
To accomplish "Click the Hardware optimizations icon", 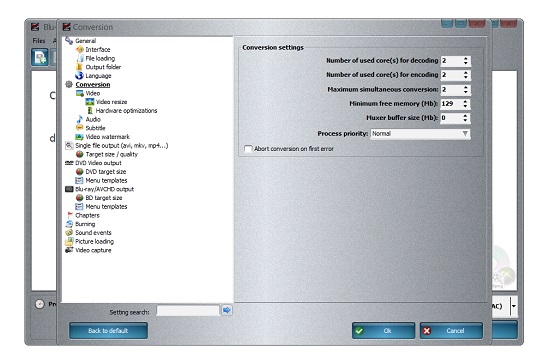I will (90, 110).
